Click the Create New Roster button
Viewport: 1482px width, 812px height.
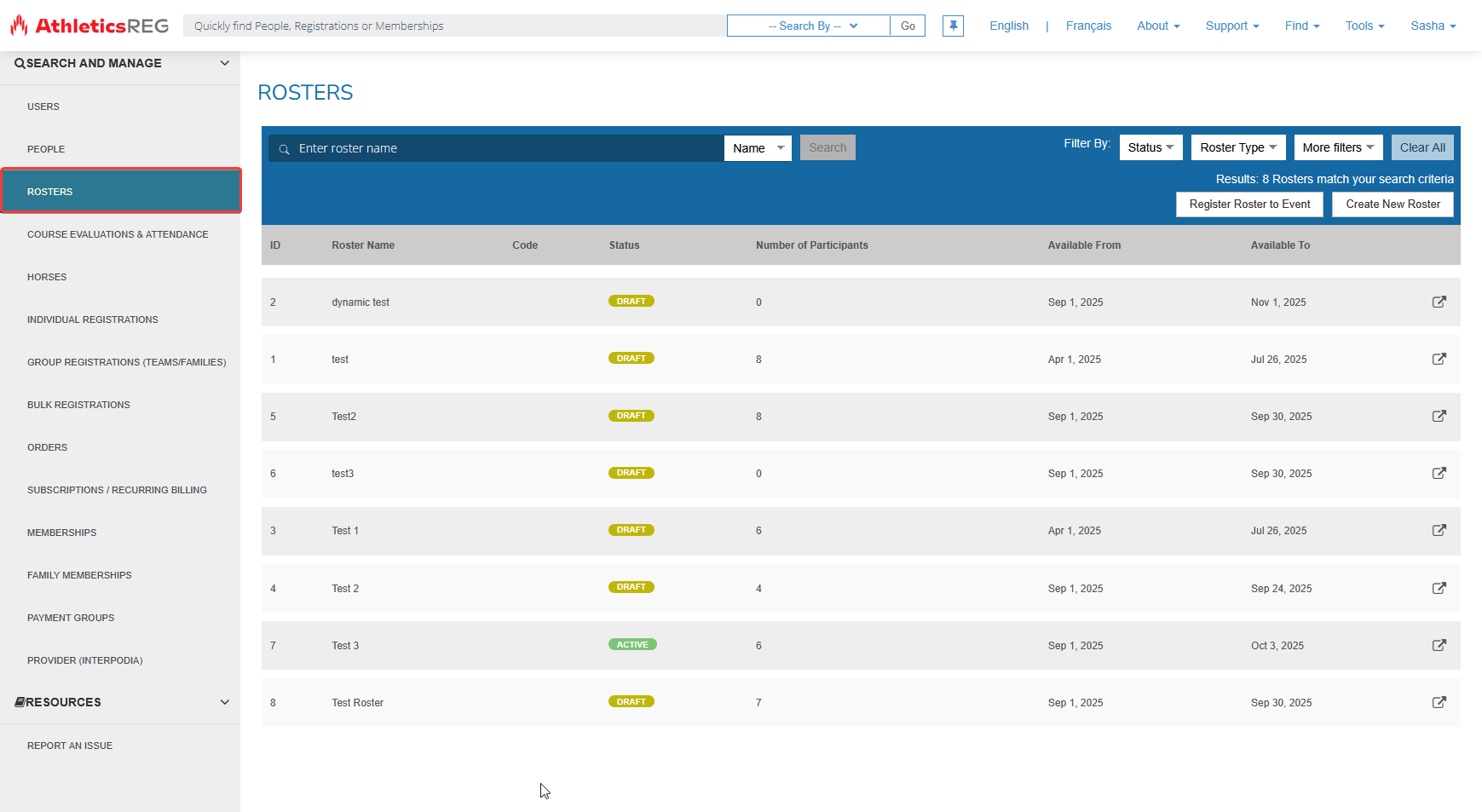point(1393,204)
